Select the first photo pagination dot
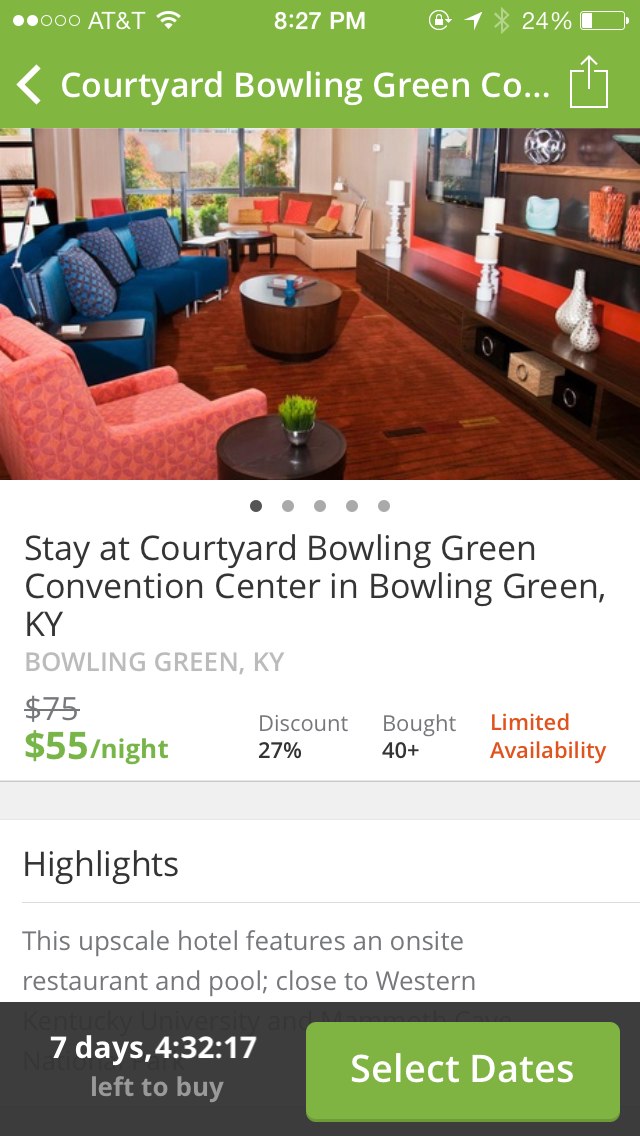This screenshot has width=640, height=1136. point(256,506)
